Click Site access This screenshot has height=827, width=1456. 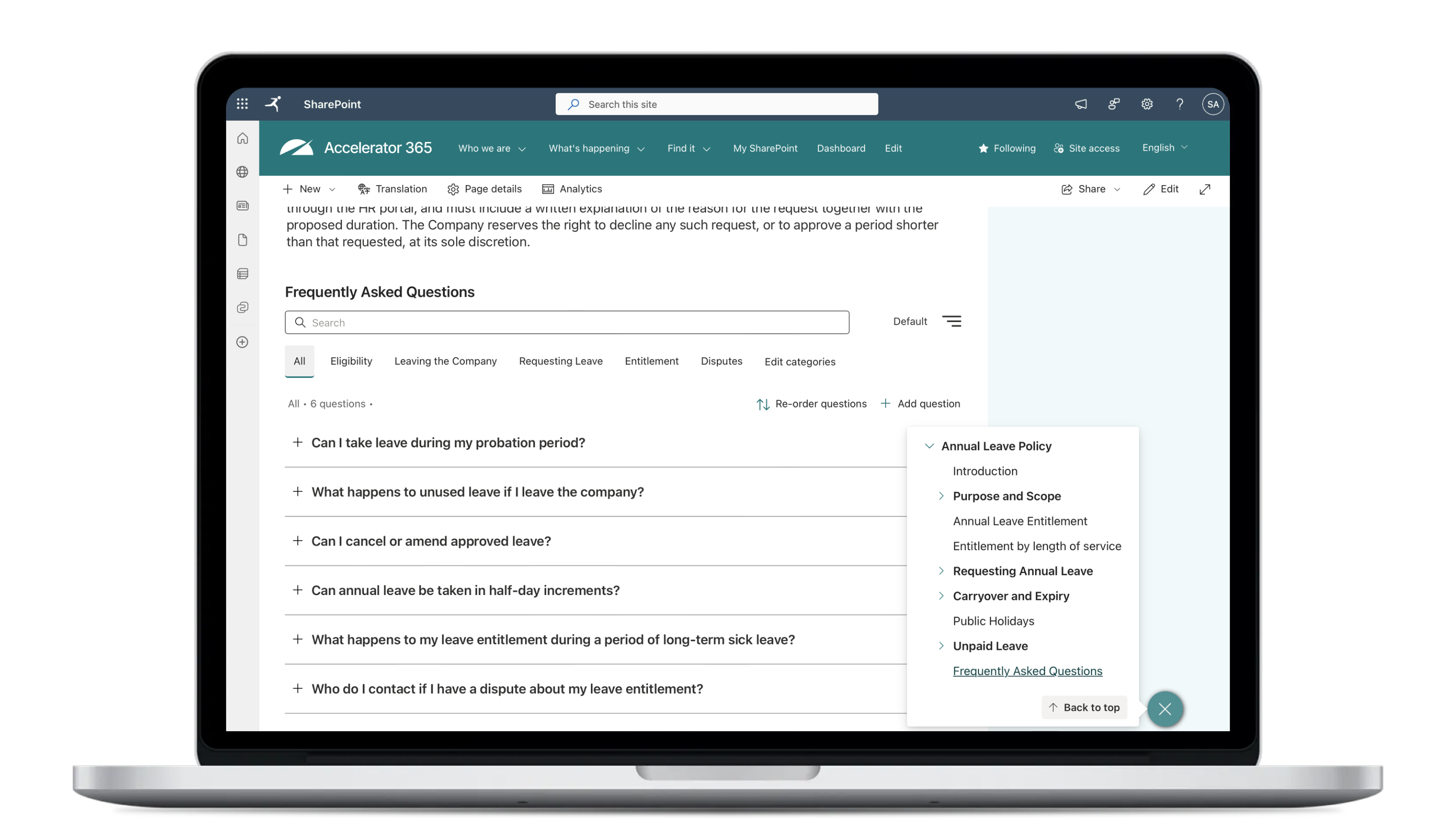1086,148
